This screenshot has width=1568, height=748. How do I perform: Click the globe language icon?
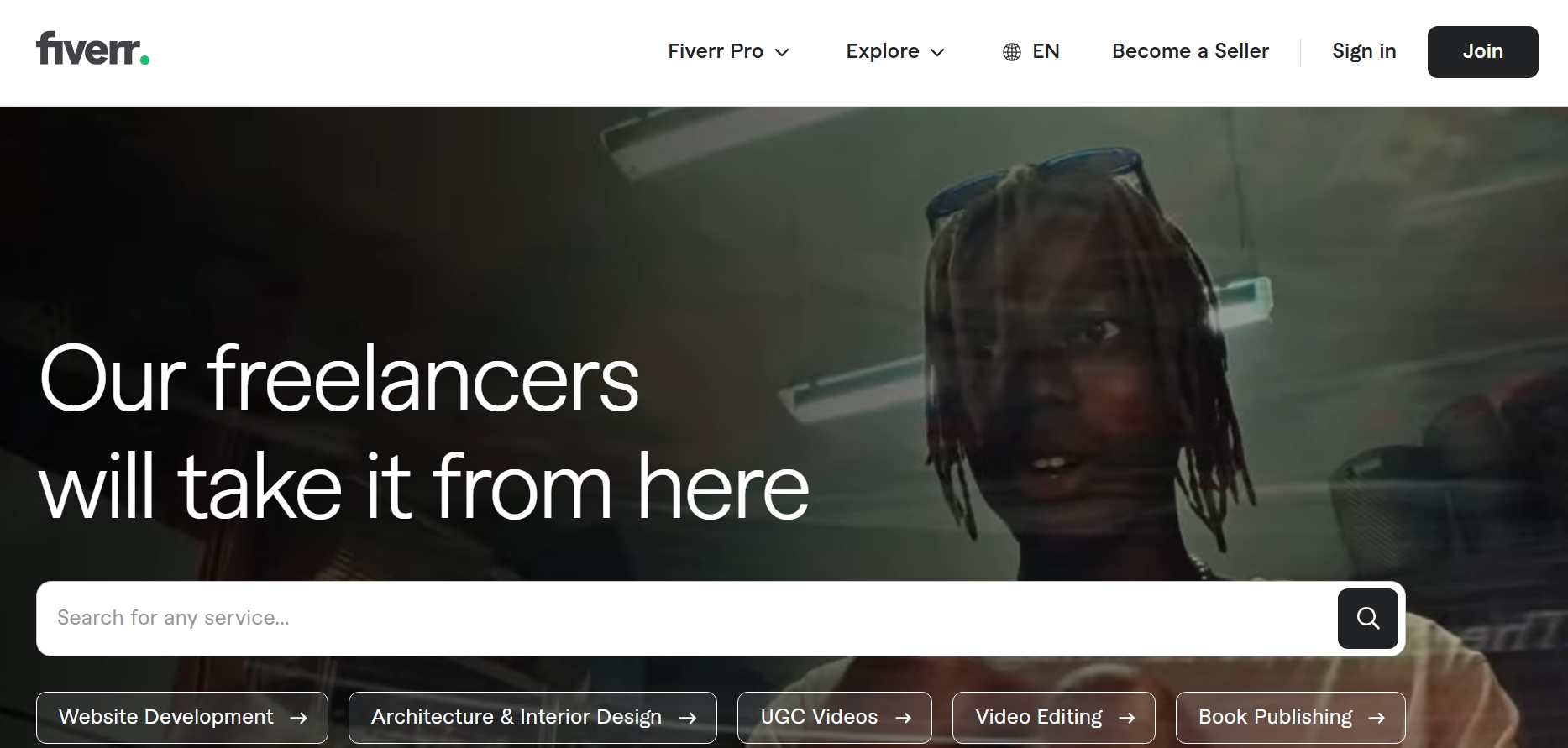click(1012, 52)
